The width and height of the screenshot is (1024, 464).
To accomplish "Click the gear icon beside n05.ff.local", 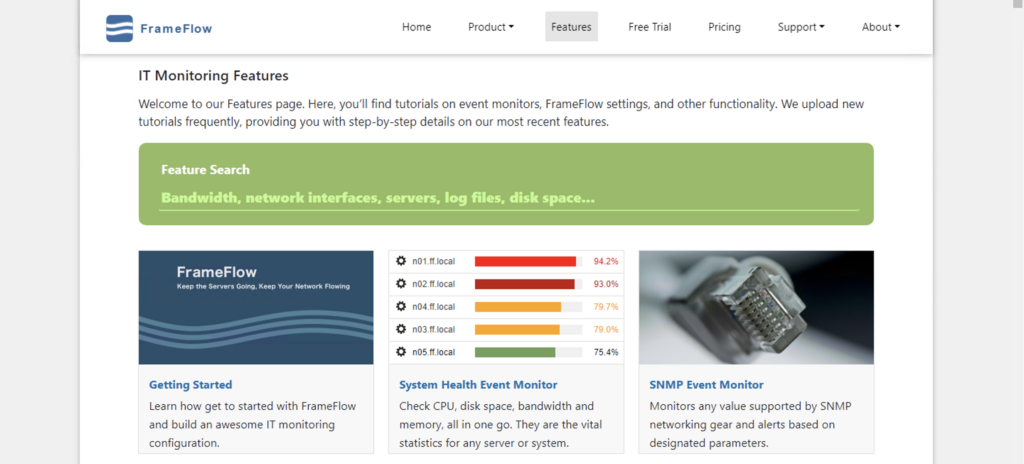I will pyautogui.click(x=401, y=352).
